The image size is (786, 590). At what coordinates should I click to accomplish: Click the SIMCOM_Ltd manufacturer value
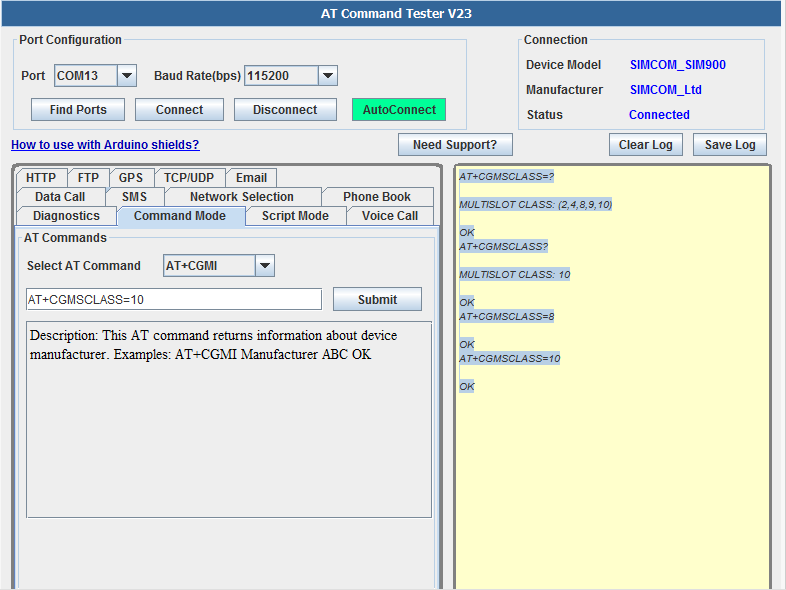pyautogui.click(x=666, y=90)
